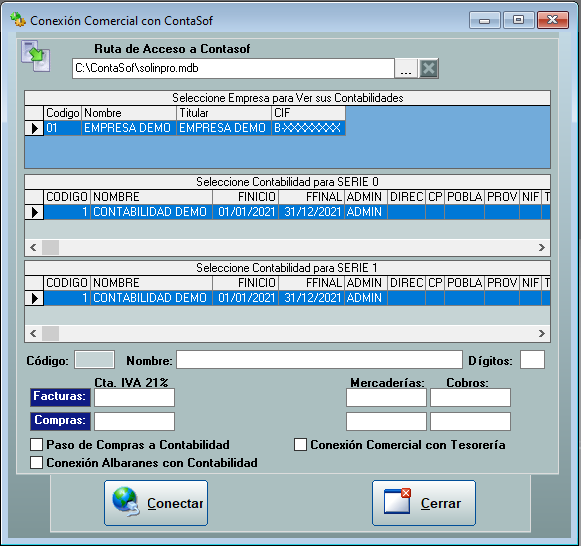Select the row marker in SERIE 1 grid
Screen dimensions: 581x546
[x=34, y=298]
